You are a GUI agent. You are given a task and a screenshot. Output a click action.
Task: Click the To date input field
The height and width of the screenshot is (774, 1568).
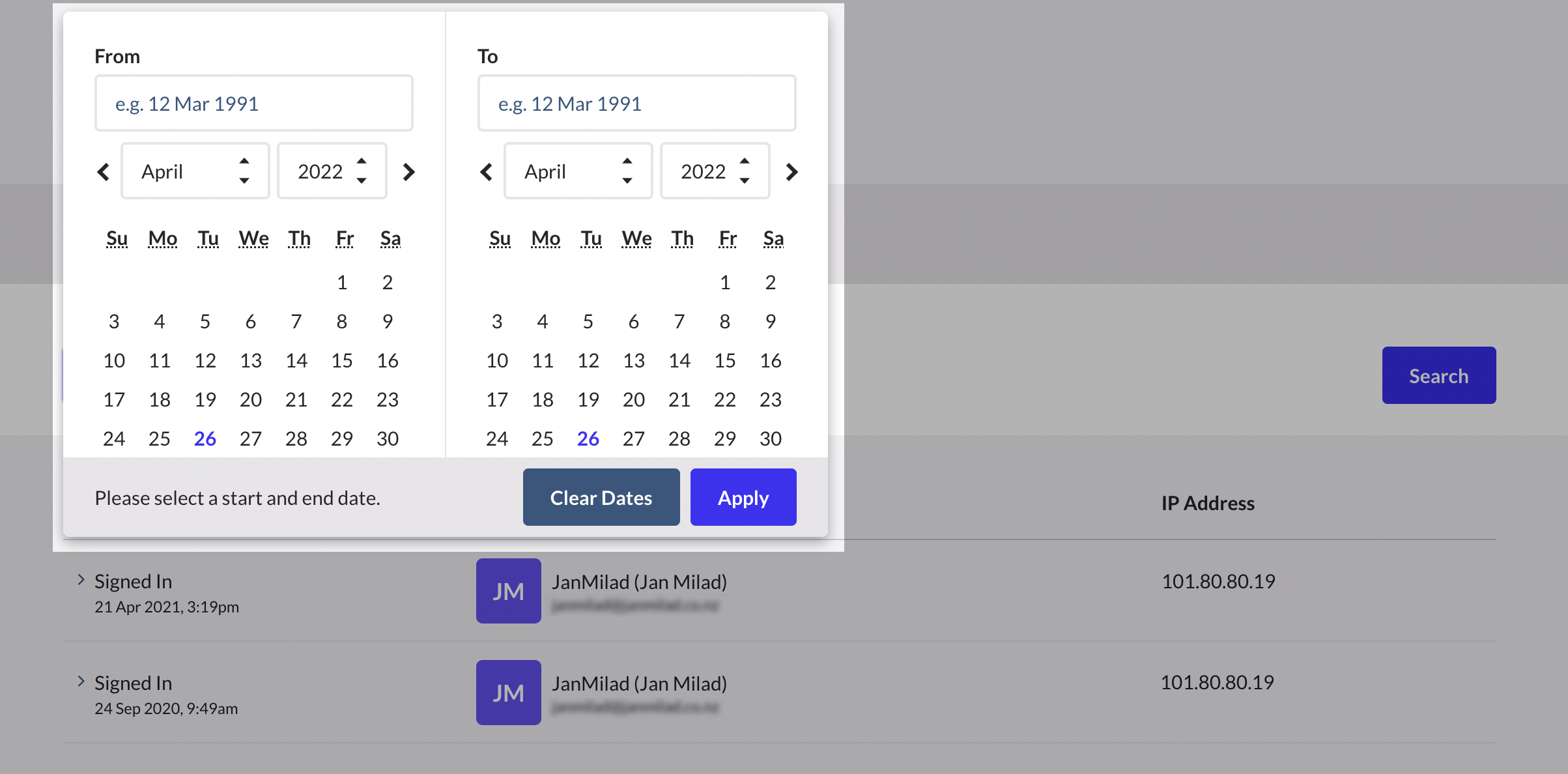[x=636, y=102]
